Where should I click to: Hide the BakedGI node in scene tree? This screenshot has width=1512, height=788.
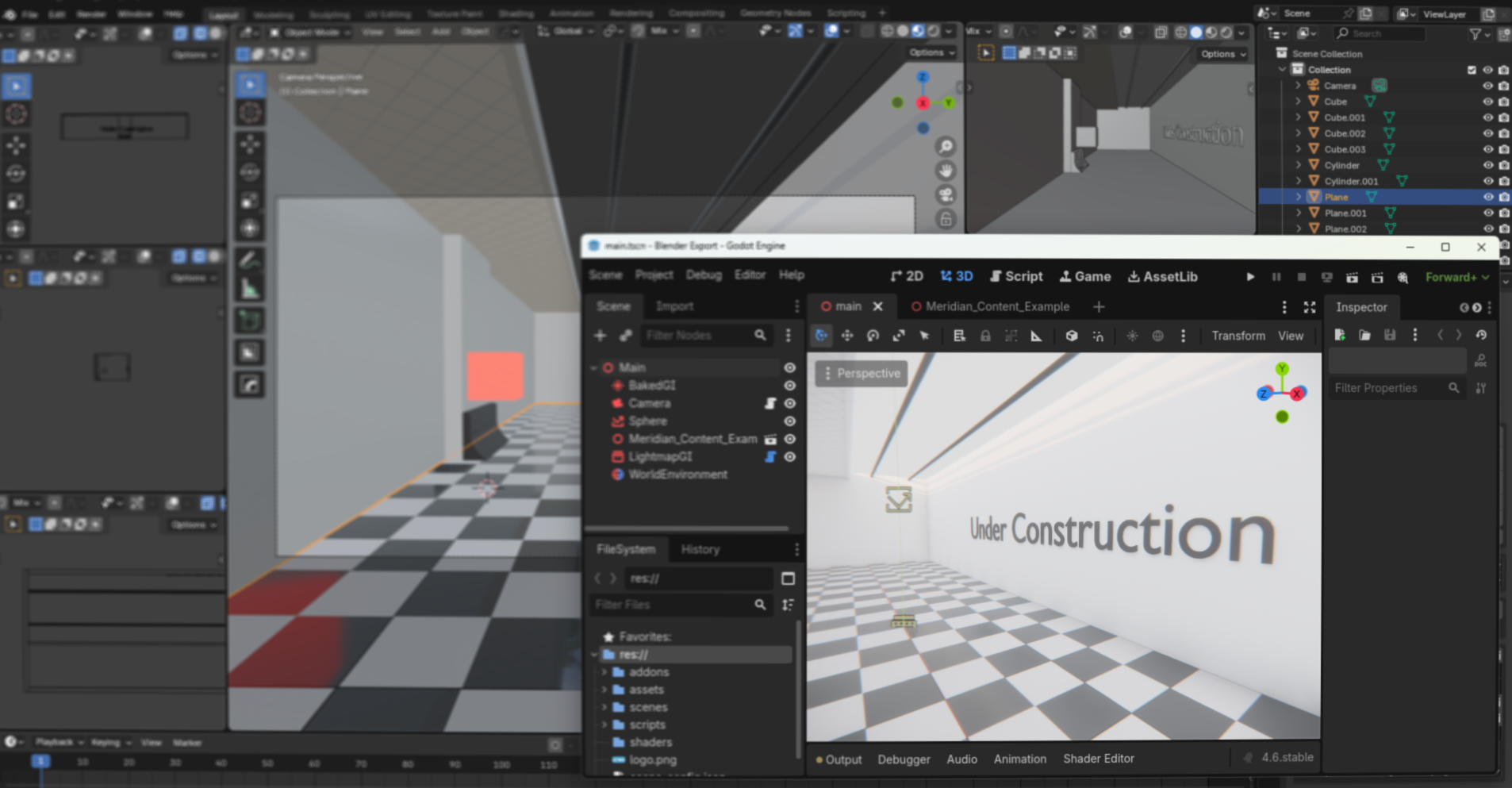click(789, 386)
